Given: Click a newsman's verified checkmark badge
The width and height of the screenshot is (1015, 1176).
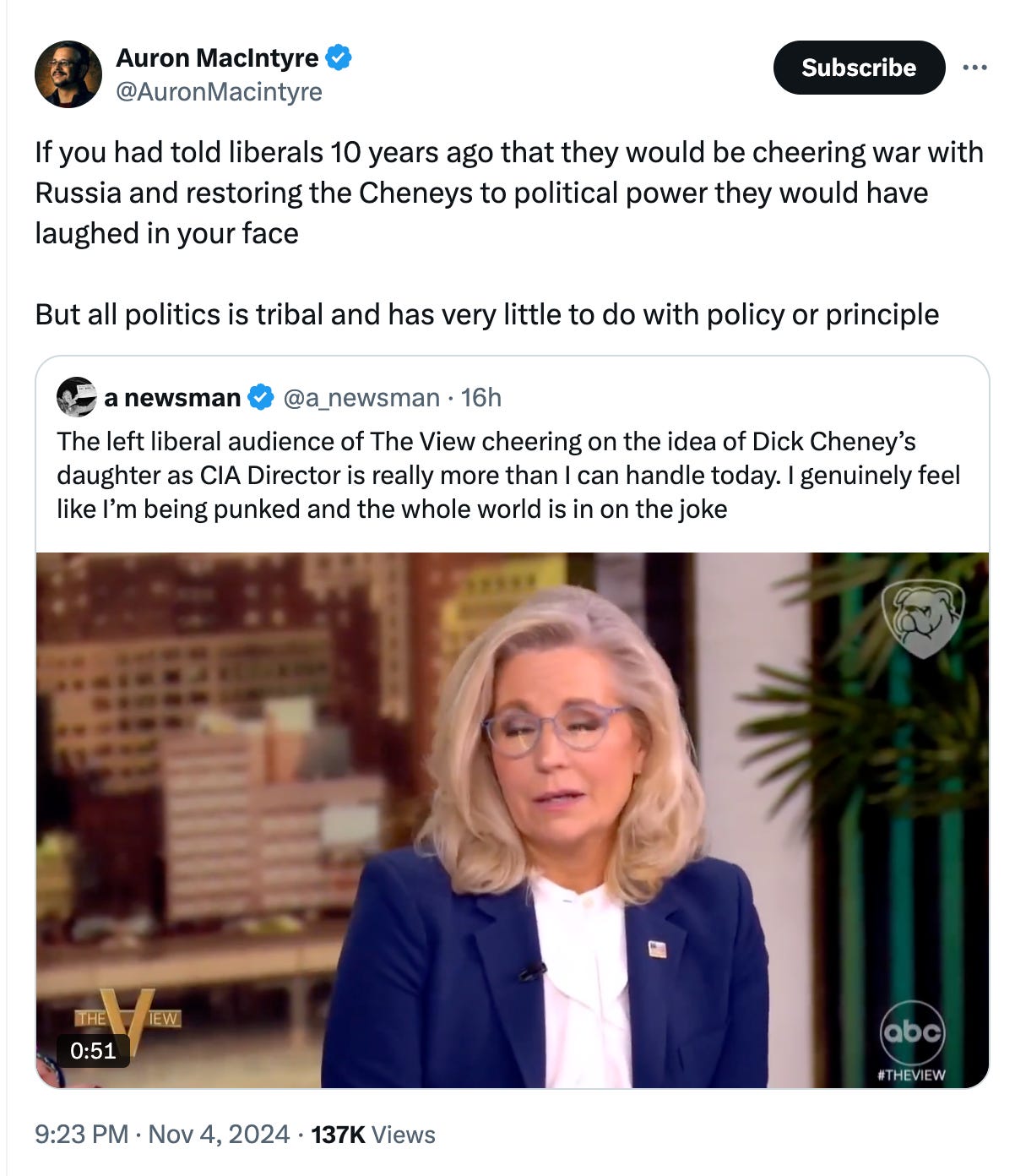Looking at the screenshot, I should tap(261, 397).
